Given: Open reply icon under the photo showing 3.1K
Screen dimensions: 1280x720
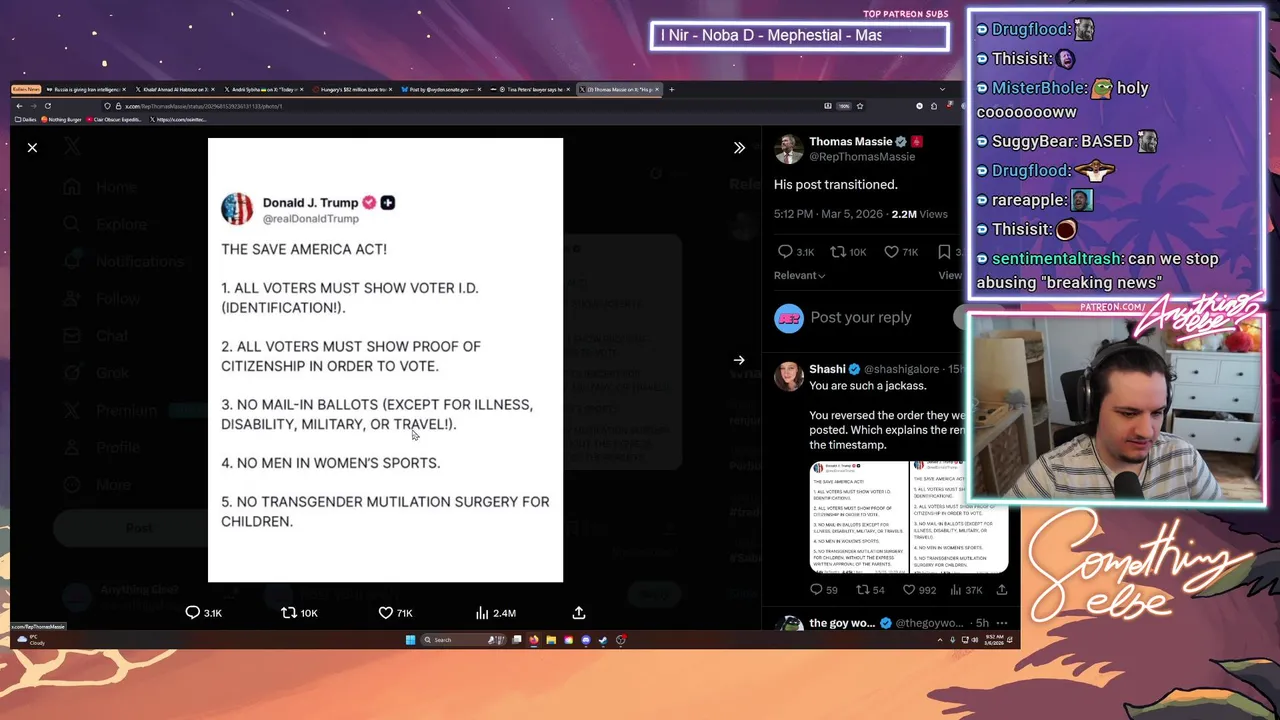Looking at the screenshot, I should pyautogui.click(x=193, y=613).
